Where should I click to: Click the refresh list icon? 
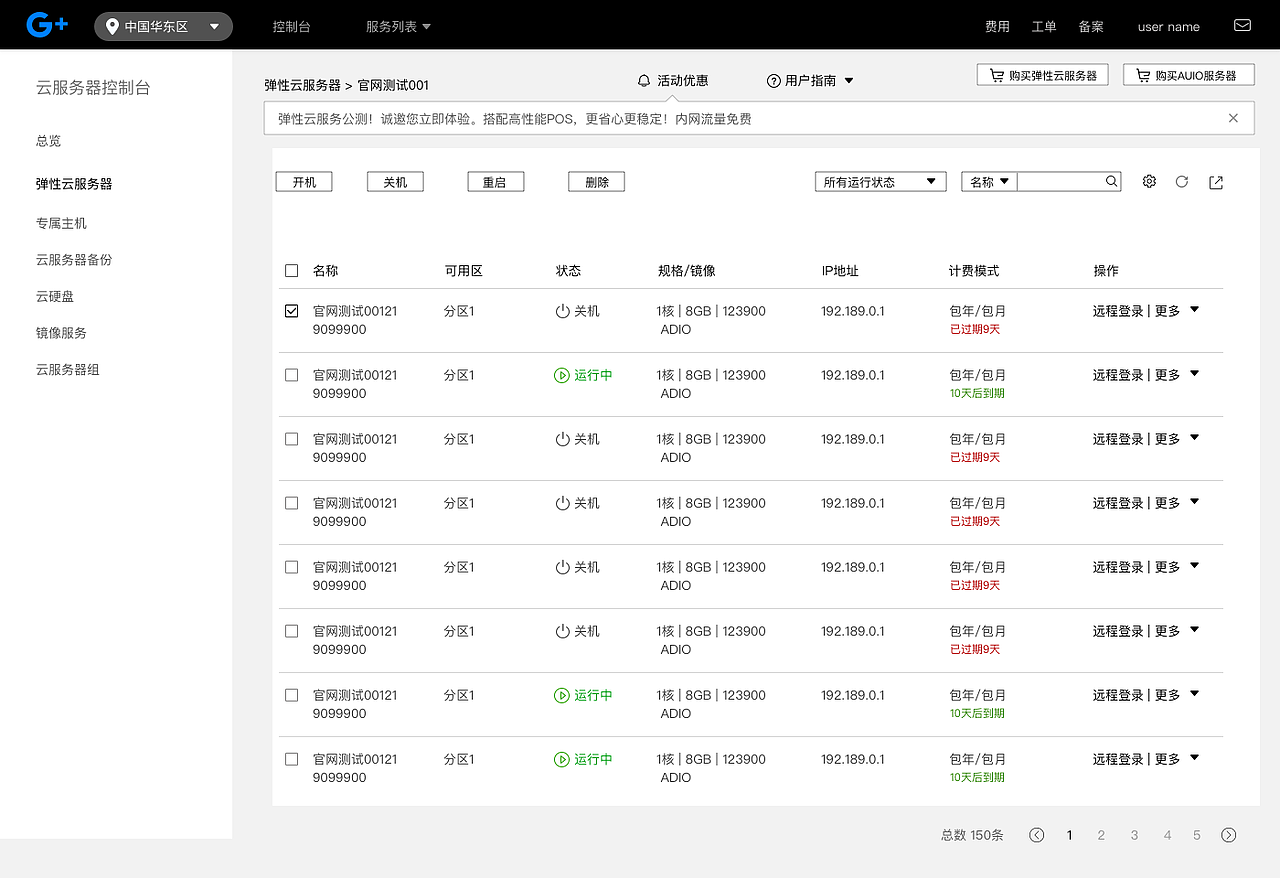click(x=1182, y=182)
